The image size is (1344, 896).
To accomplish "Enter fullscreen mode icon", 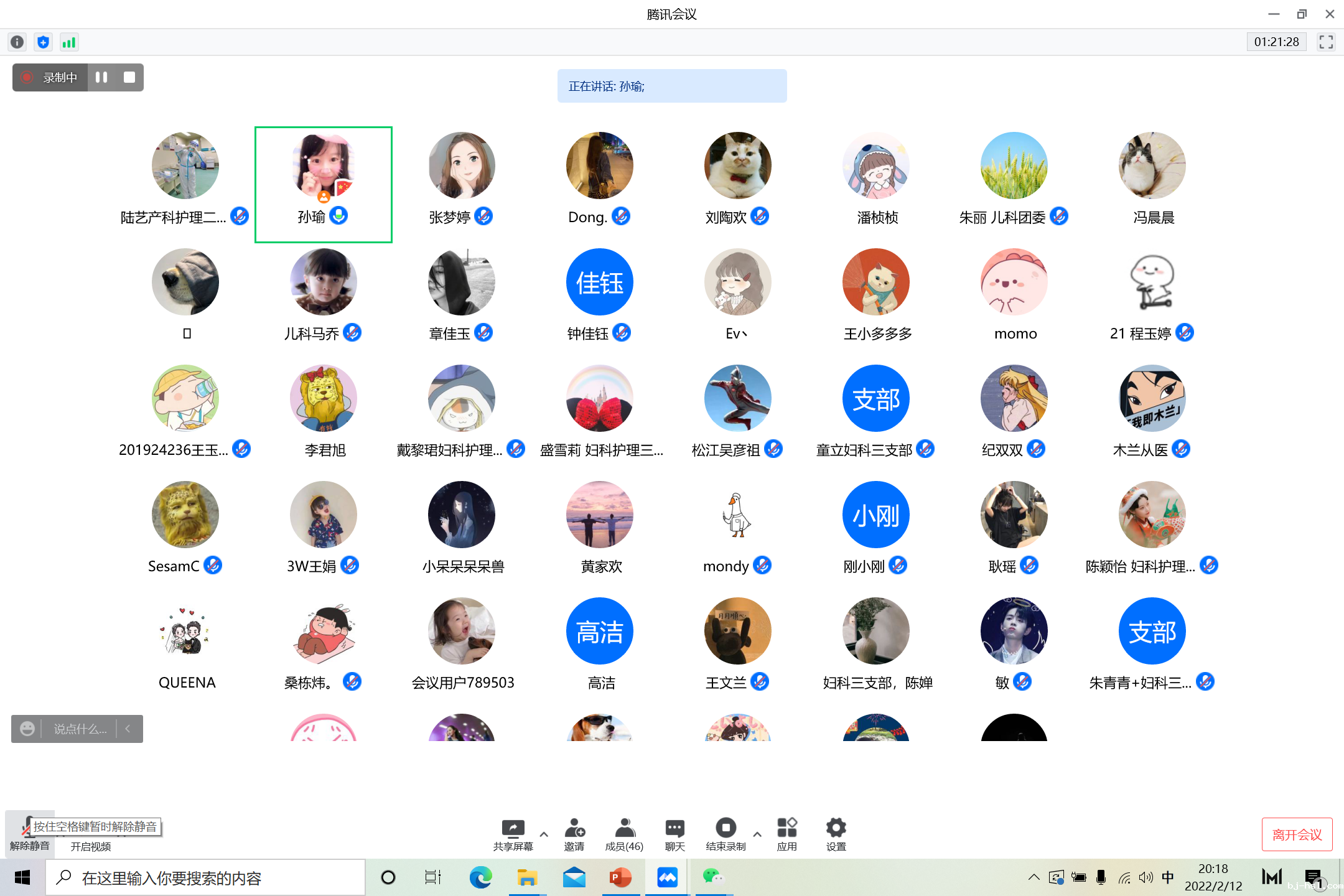I will point(1326,42).
